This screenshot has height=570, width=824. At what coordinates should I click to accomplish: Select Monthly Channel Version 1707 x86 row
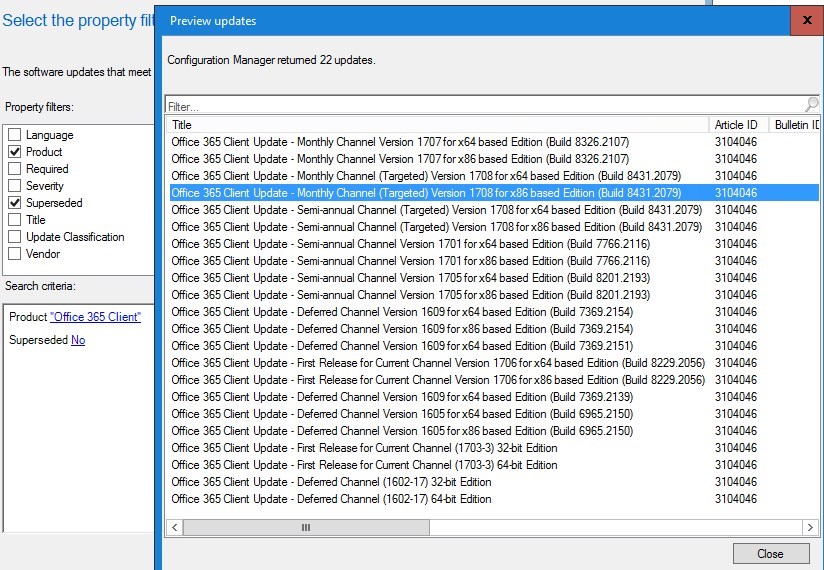tap(494, 159)
